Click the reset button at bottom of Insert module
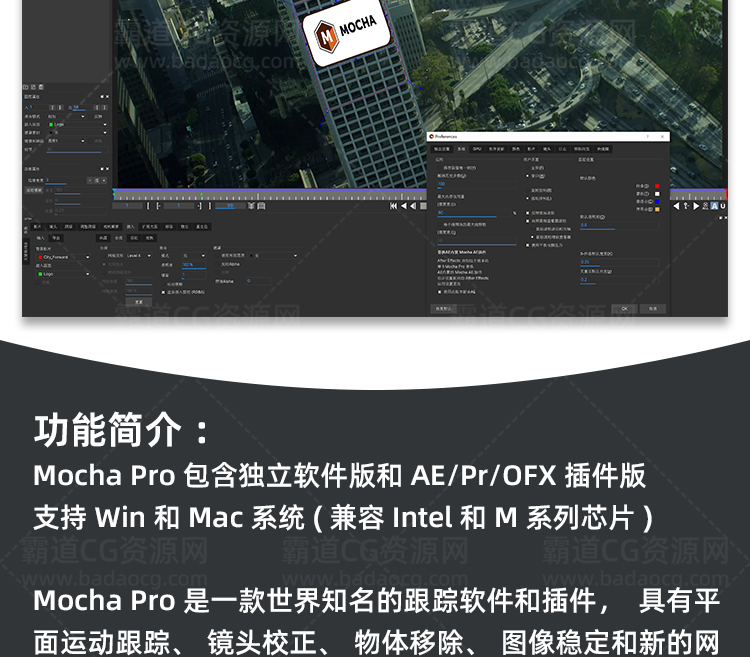 (139, 302)
